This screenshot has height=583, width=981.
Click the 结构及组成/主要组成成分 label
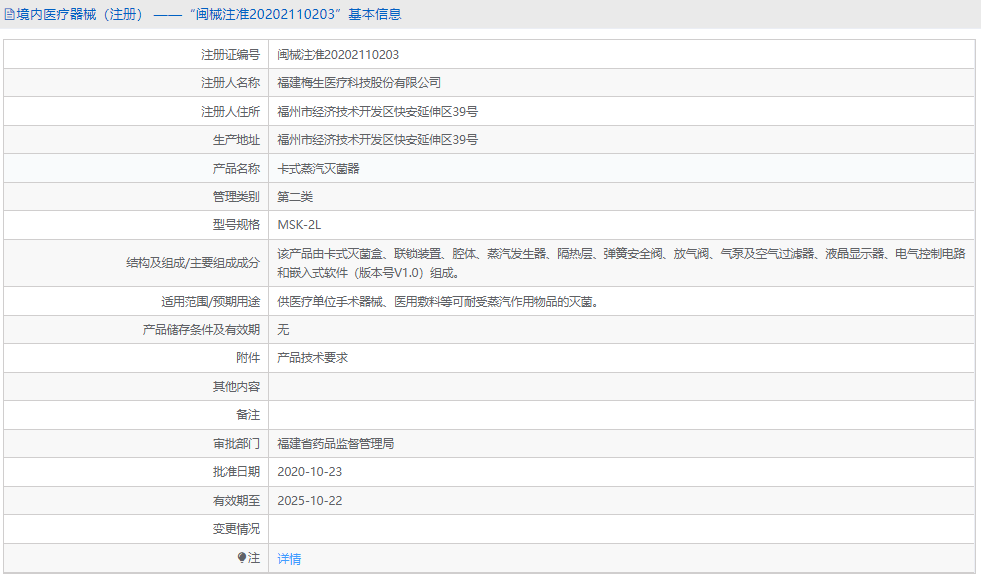click(193, 263)
